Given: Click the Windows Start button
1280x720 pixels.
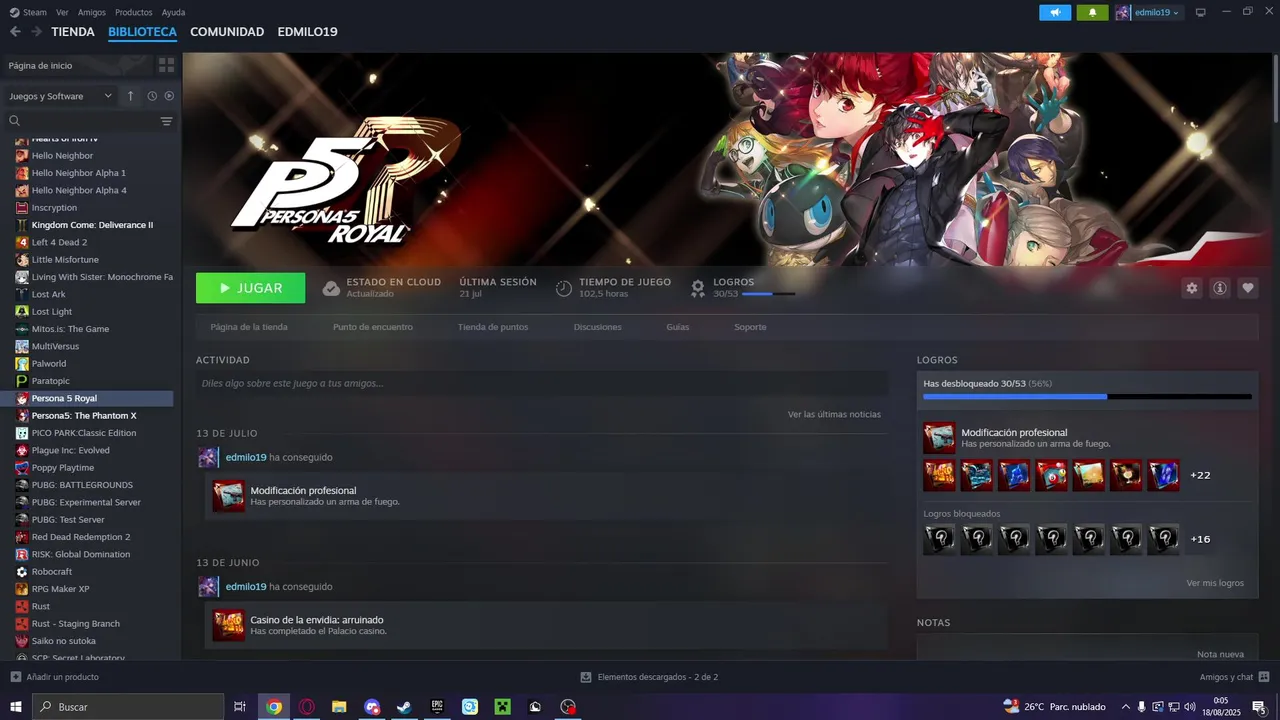Looking at the screenshot, I should (16, 707).
